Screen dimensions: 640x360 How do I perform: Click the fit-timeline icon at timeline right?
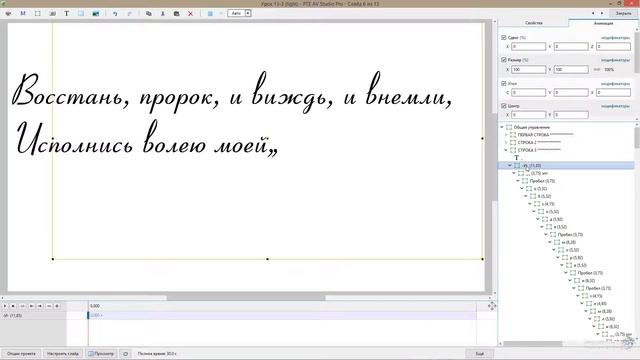coord(492,305)
